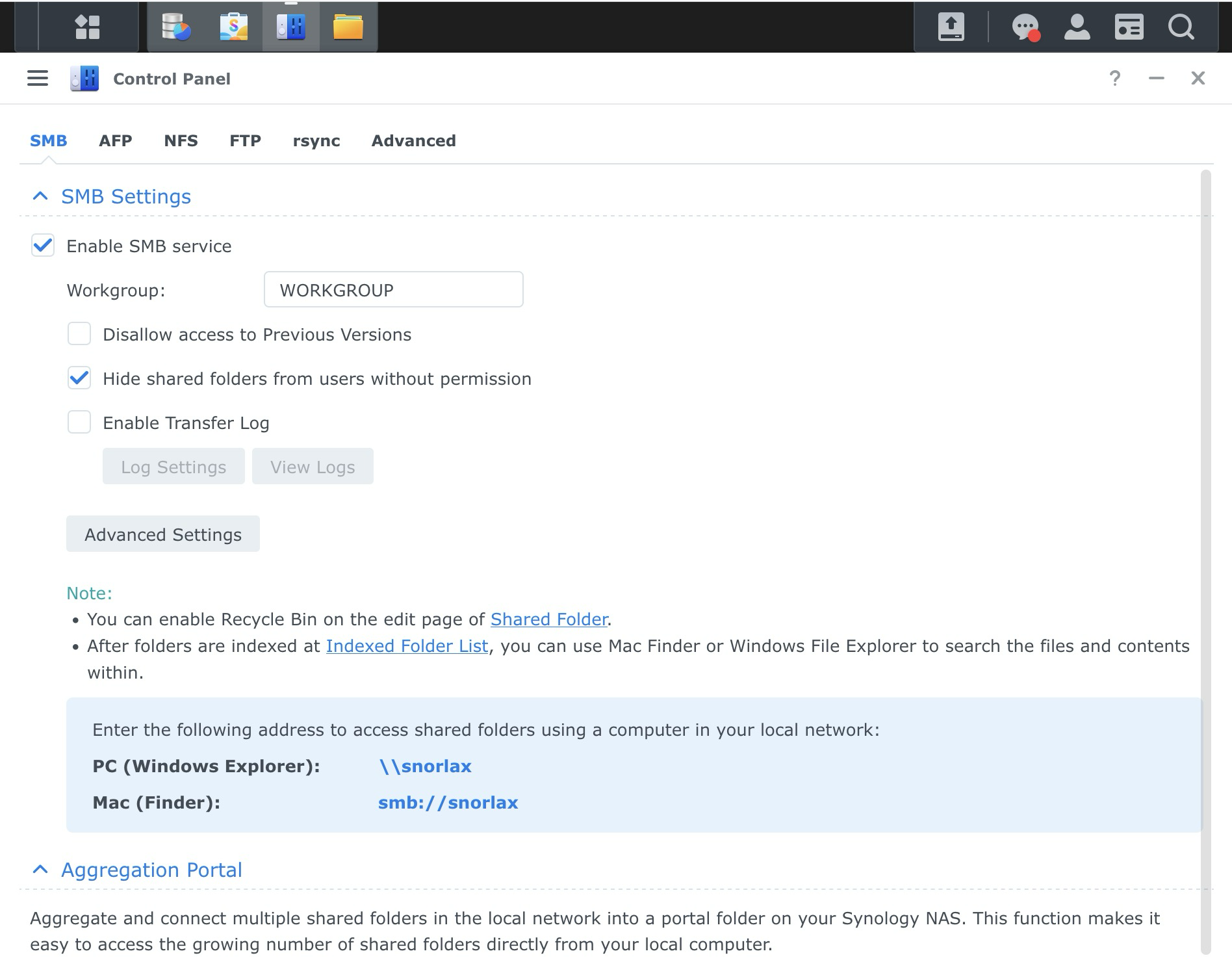Collapse the Aggregation Portal section

(x=40, y=870)
